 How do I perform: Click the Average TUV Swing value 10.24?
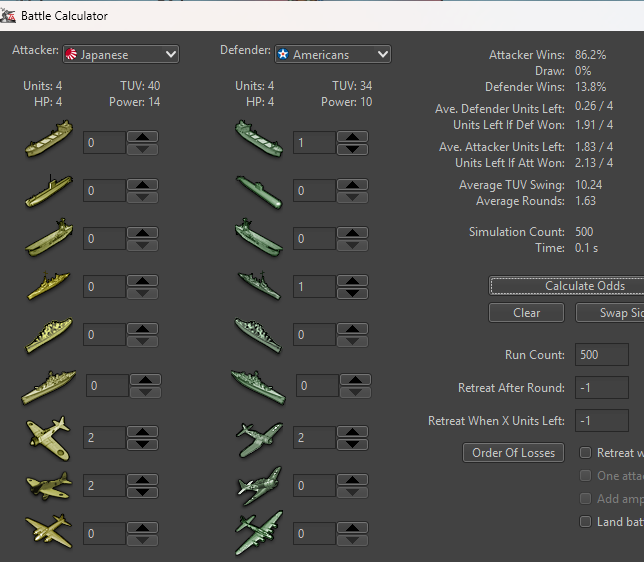589,184
